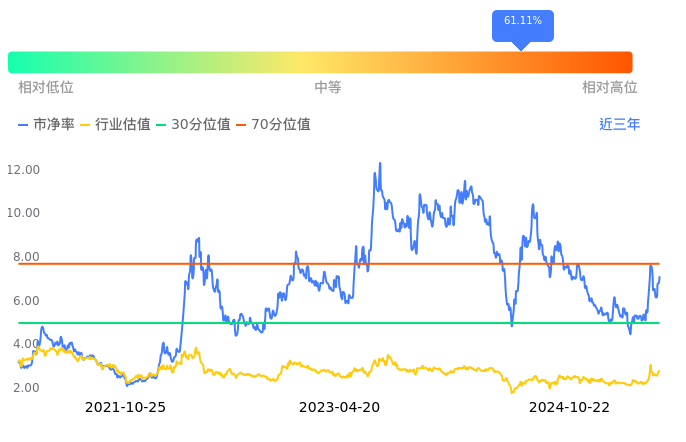Screen dimensions: 686x442
Task: Click the 4.00 y-axis label
Action: click(26, 344)
